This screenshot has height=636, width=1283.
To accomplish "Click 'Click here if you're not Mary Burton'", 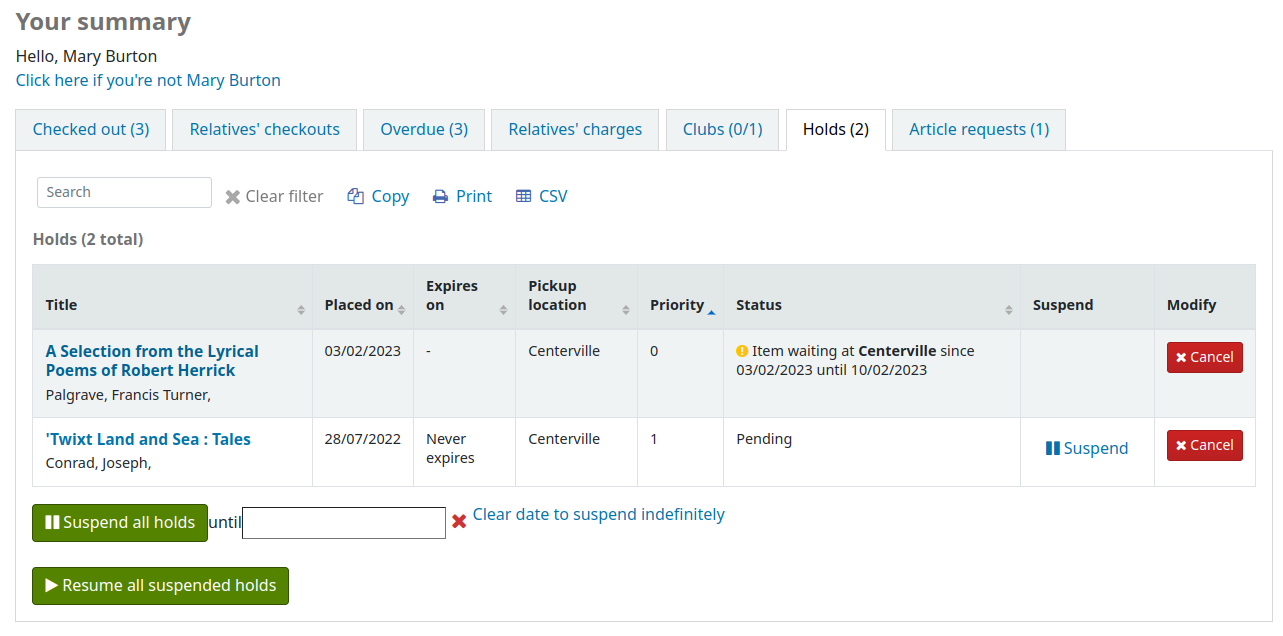I will coord(148,80).
